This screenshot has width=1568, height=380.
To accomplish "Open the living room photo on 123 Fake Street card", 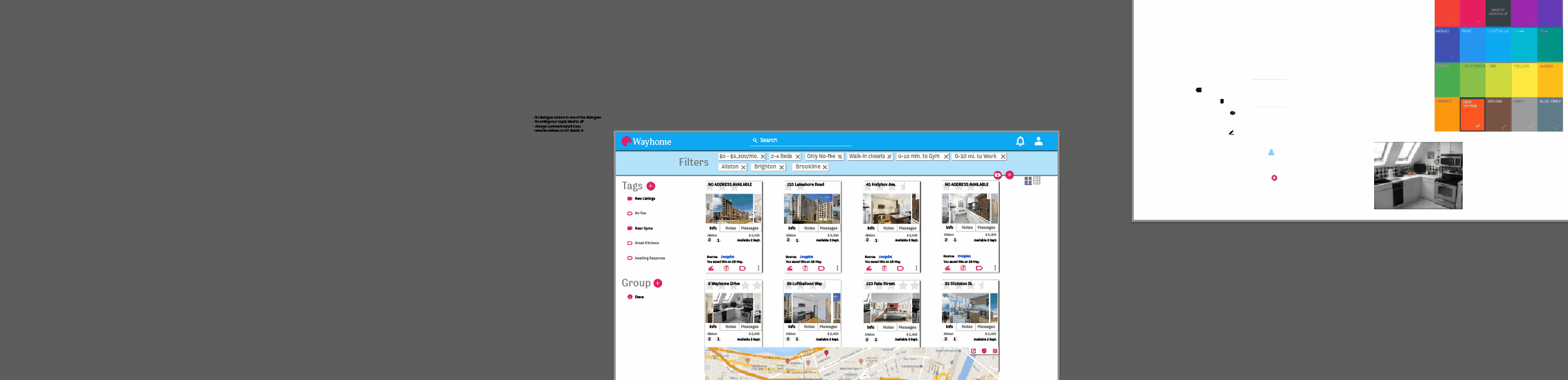I will (891, 308).
